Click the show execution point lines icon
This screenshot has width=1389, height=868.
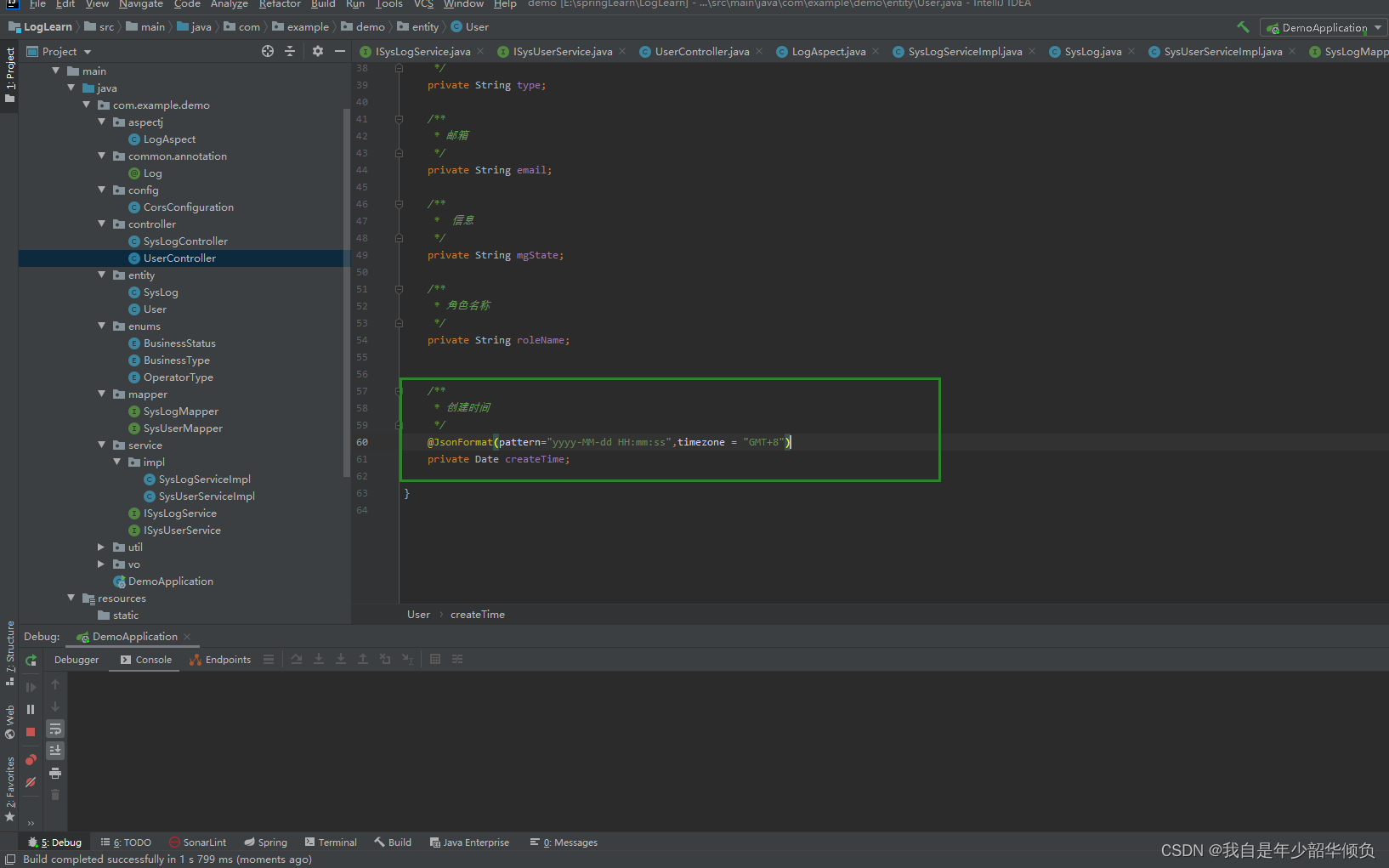269,659
